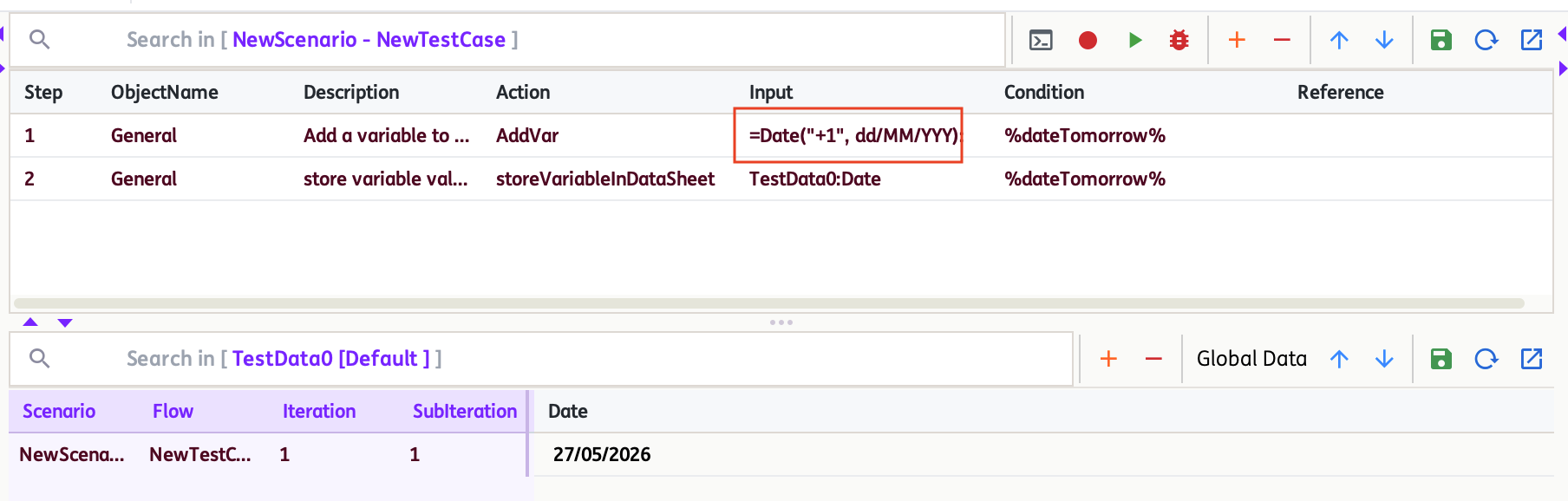Reload test data with refresh icon
The width and height of the screenshot is (1568, 501).
pos(1486,359)
